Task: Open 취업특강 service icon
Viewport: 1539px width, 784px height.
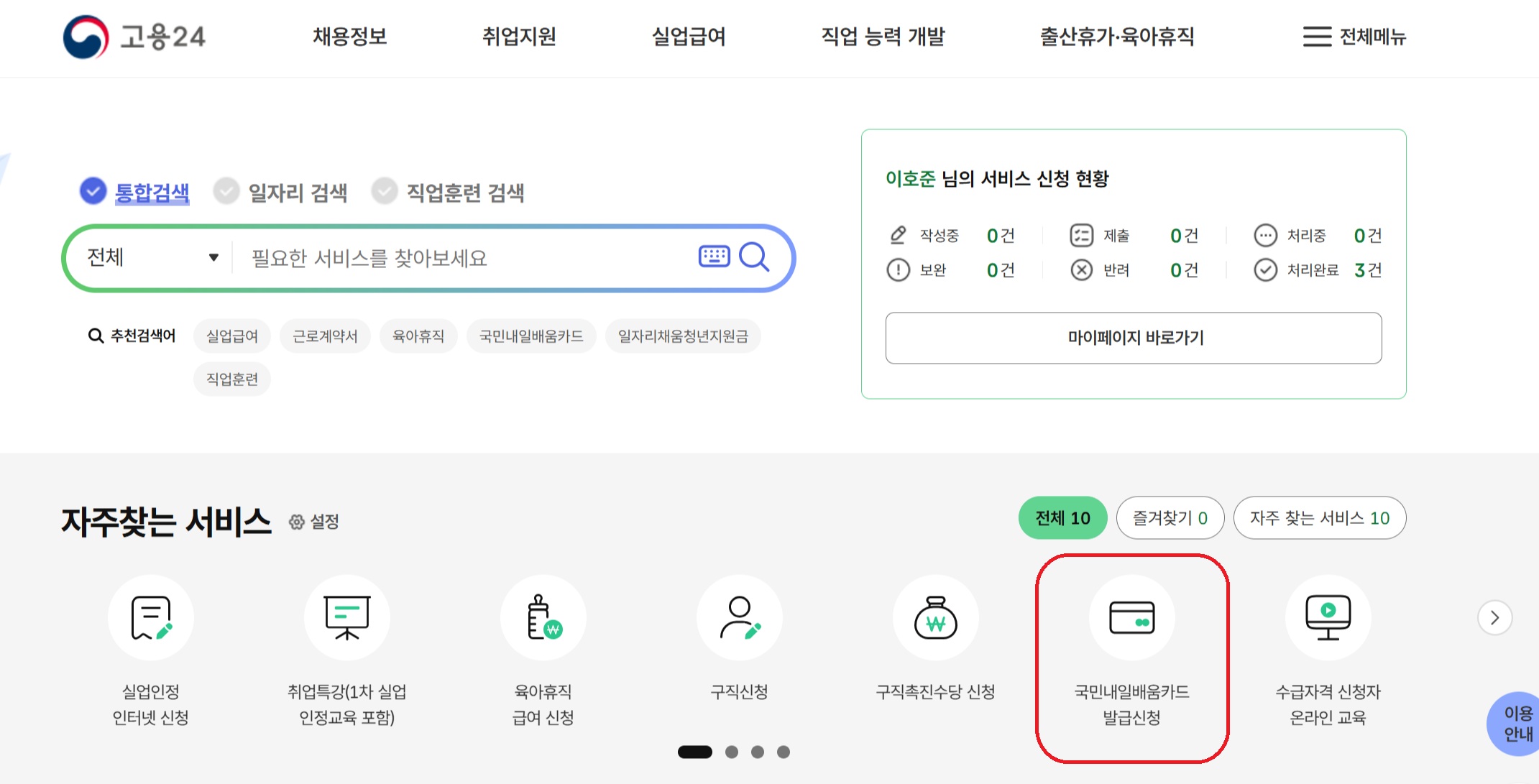Action: click(347, 617)
